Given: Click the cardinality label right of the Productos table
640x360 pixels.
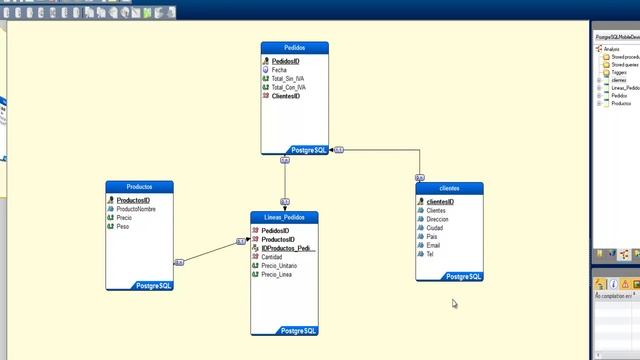Looking at the screenshot, I should (179, 262).
